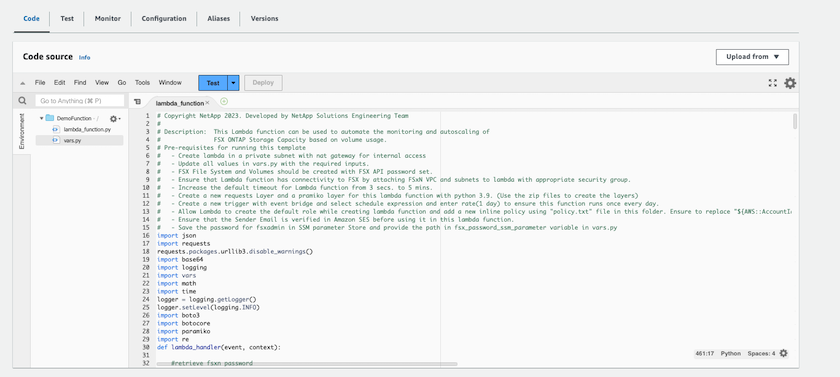The height and width of the screenshot is (377, 840).
Task: Click the blue Test button
Action: point(213,83)
